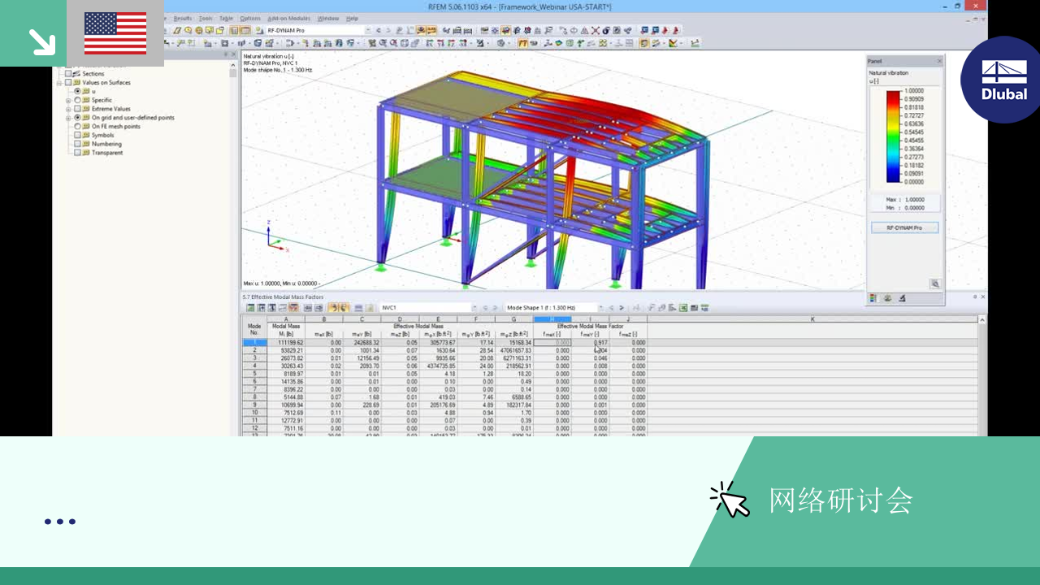Select mode number 4 row header
The image size is (1040, 585).
[x=254, y=365]
